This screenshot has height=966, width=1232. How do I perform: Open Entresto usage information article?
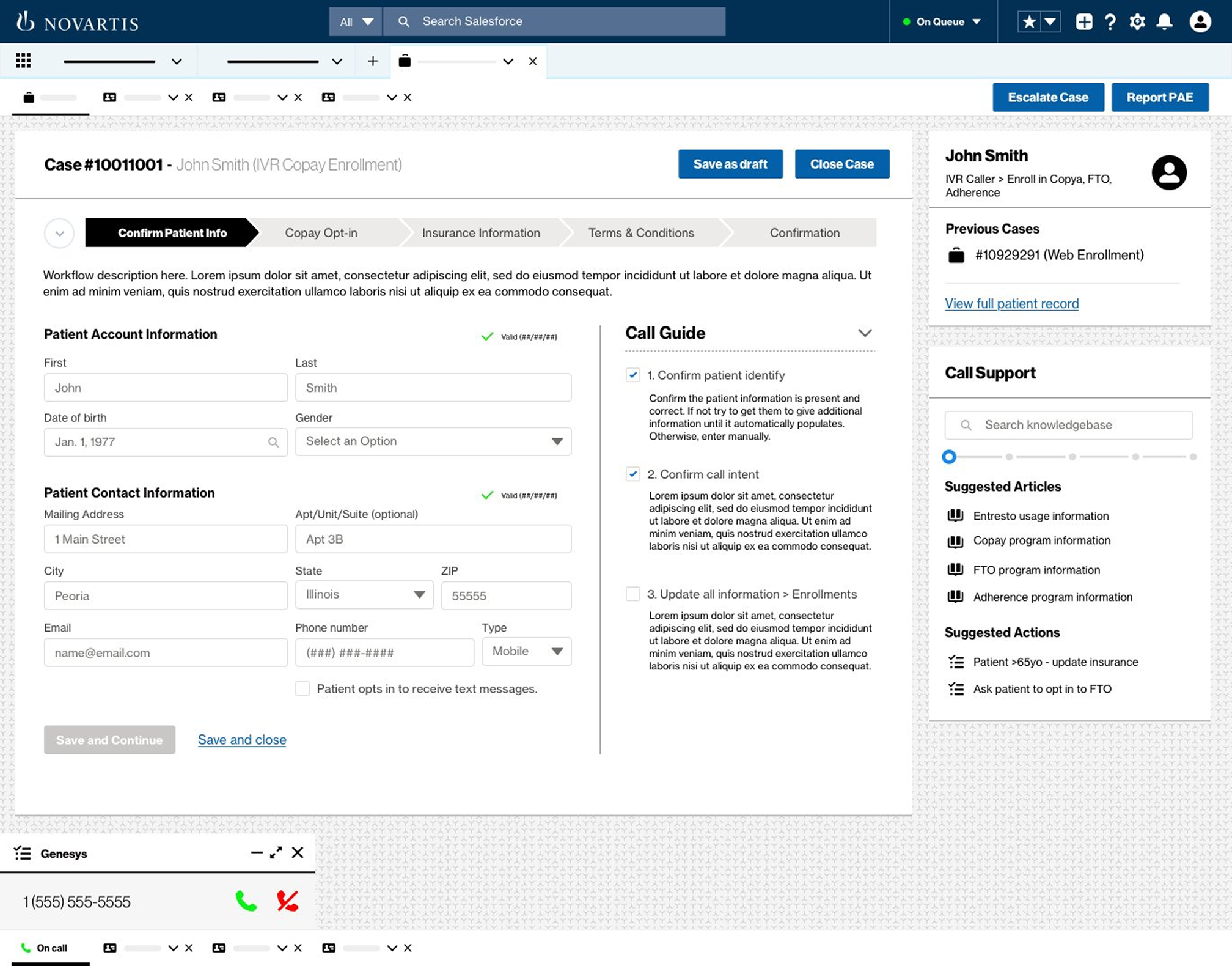1041,516
